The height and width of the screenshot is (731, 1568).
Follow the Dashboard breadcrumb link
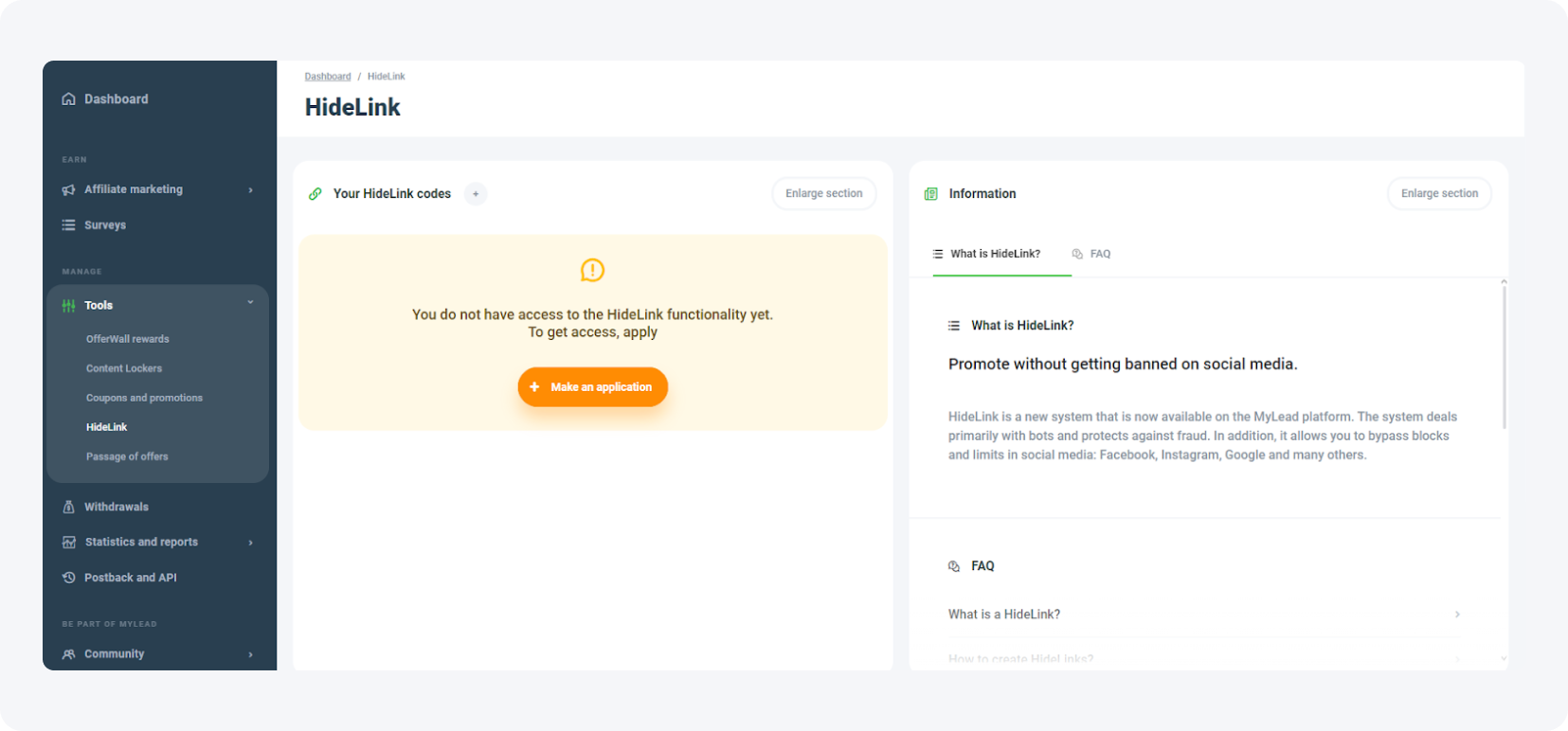[x=328, y=77]
